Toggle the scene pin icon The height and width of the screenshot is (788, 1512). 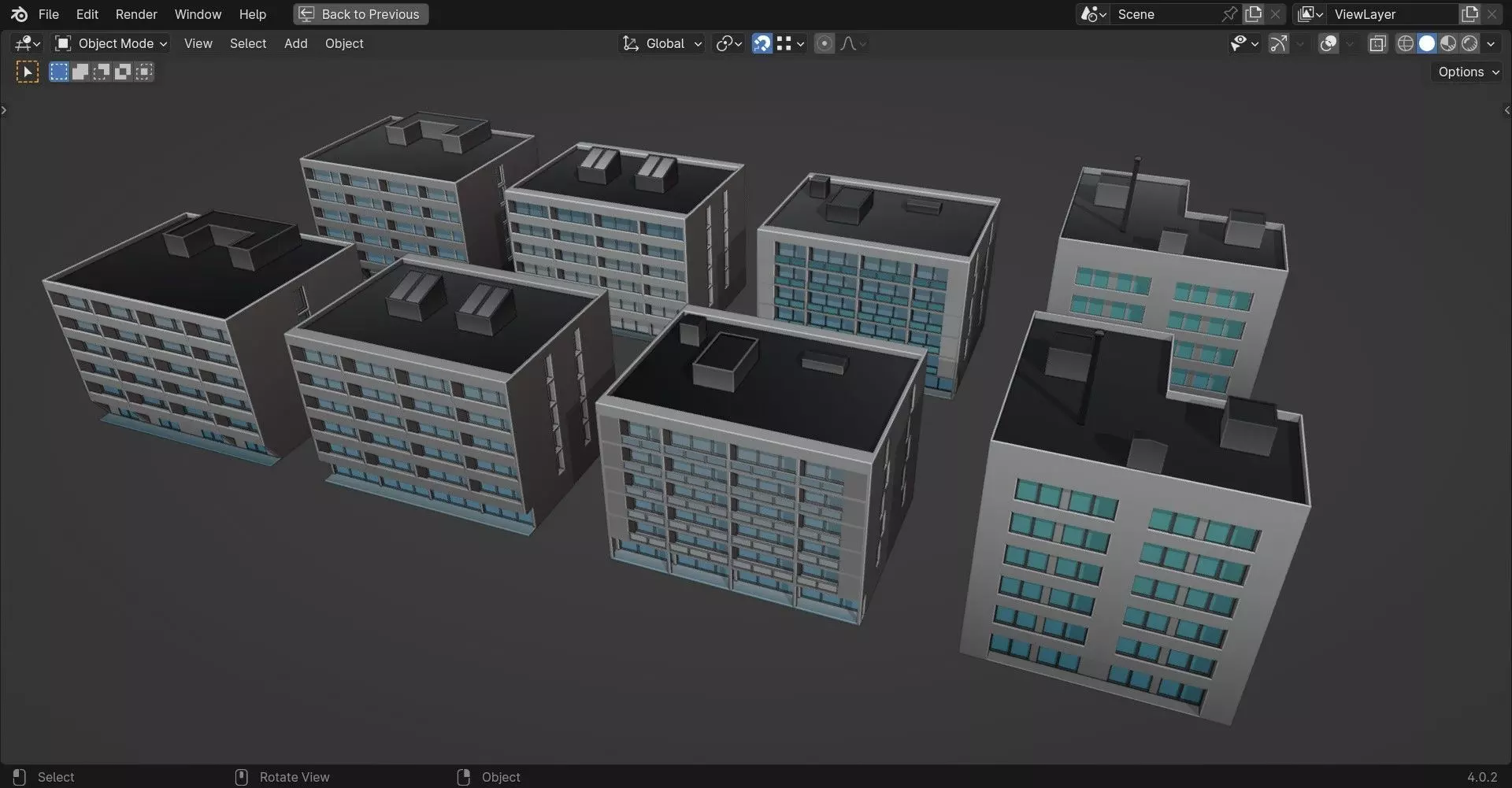(1229, 14)
